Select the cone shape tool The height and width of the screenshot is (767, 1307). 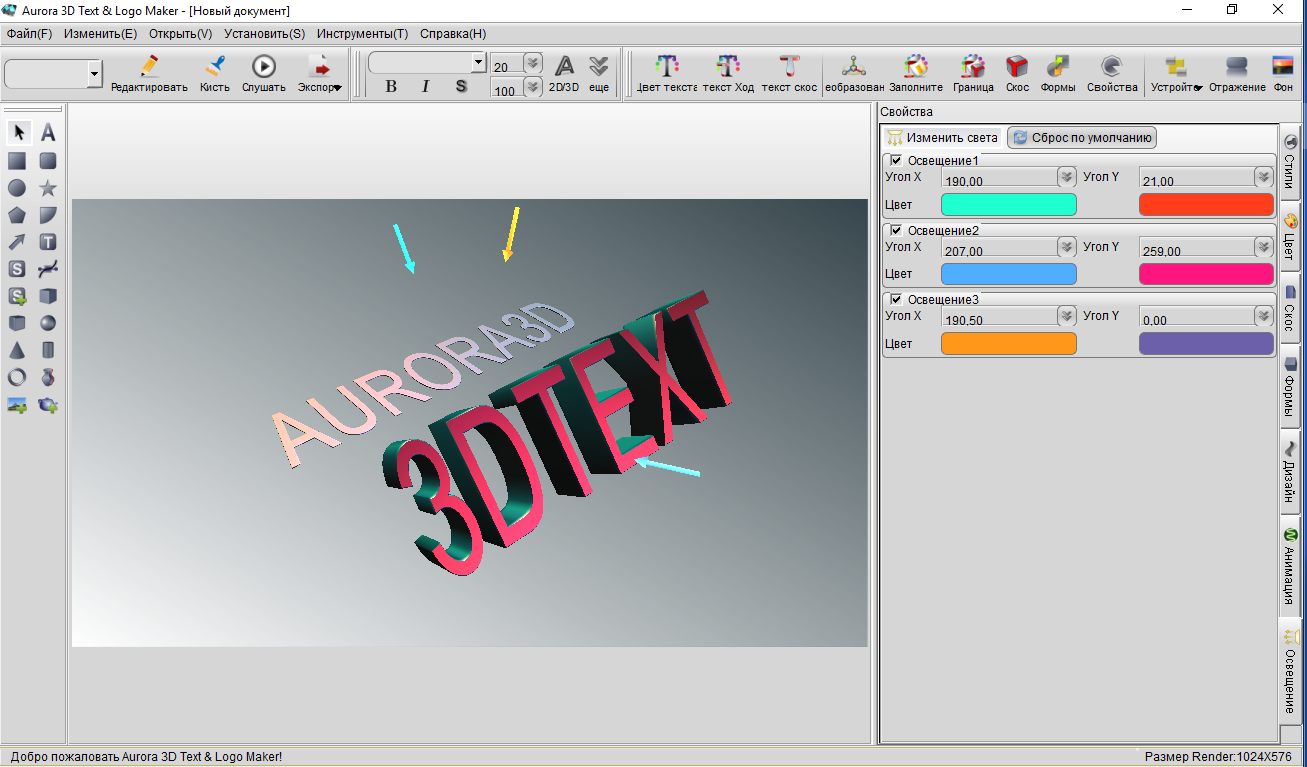[x=17, y=351]
